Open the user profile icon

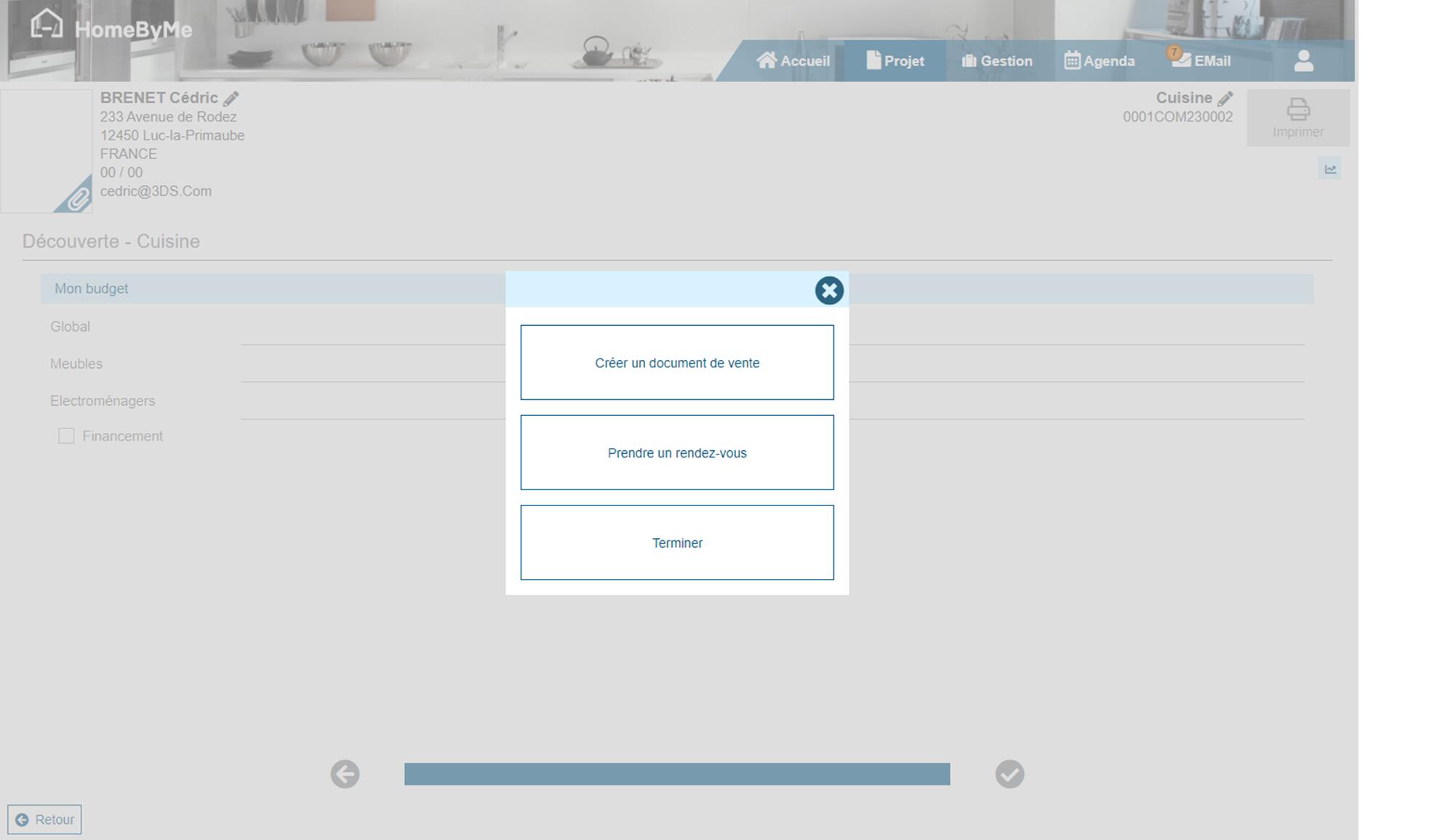1303,61
